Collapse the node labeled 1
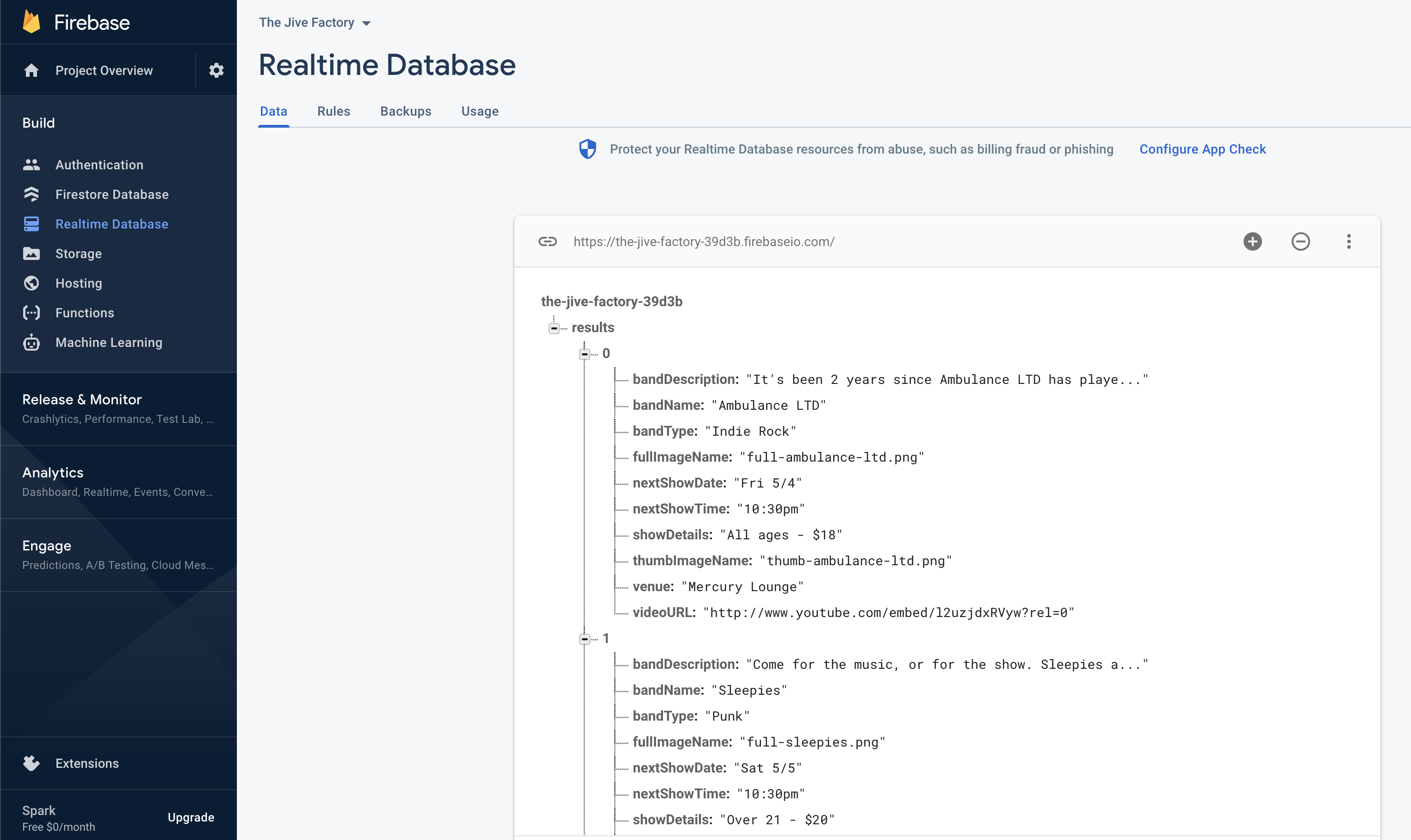The image size is (1411, 840). pos(585,639)
